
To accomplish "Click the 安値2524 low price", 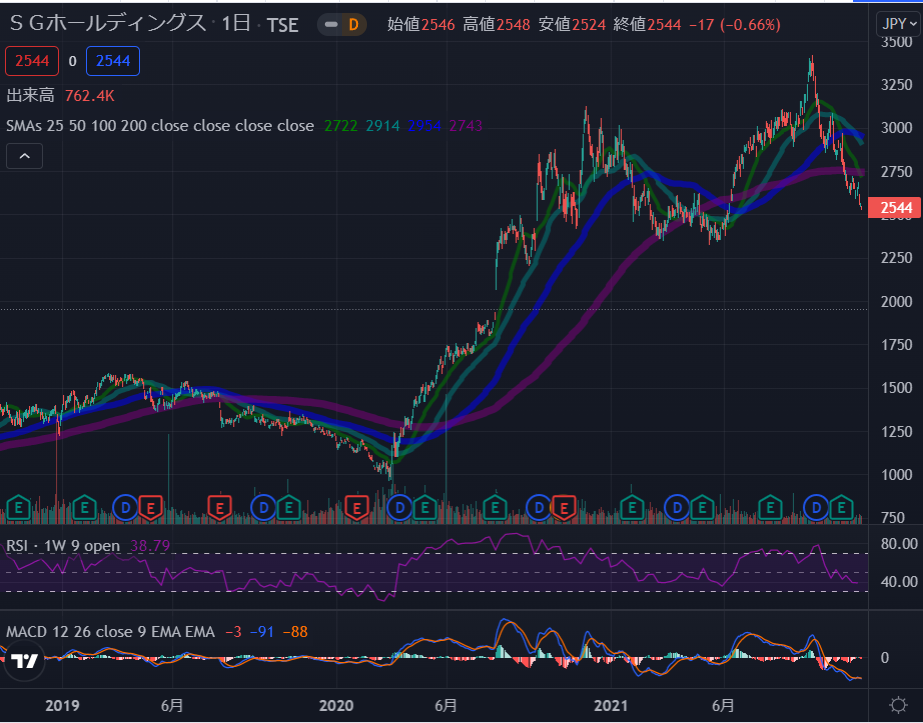I will coord(572,25).
